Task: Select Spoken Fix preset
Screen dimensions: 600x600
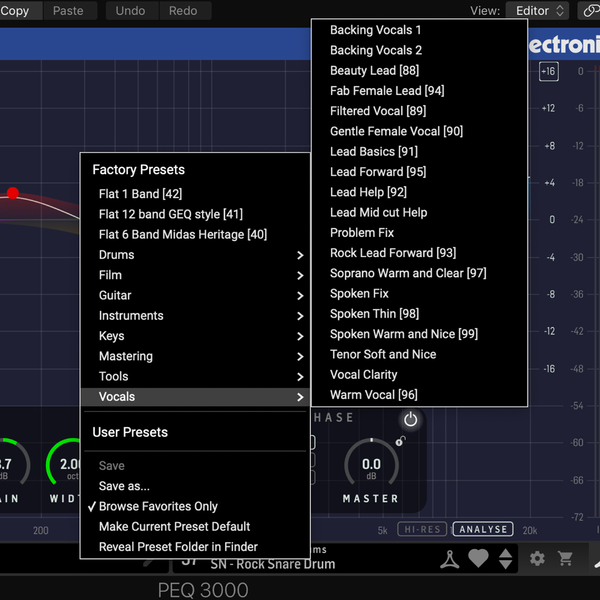Action: 419,293
